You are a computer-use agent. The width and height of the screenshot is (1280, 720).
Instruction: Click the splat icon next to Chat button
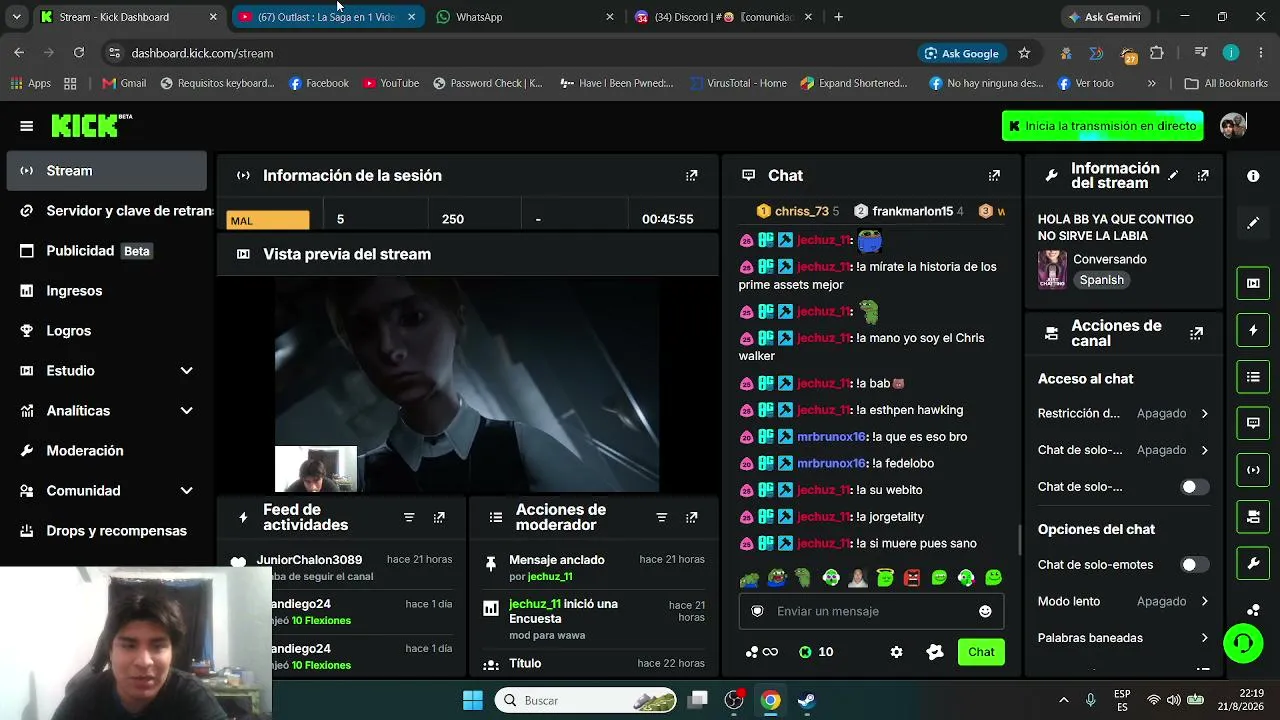(x=935, y=652)
